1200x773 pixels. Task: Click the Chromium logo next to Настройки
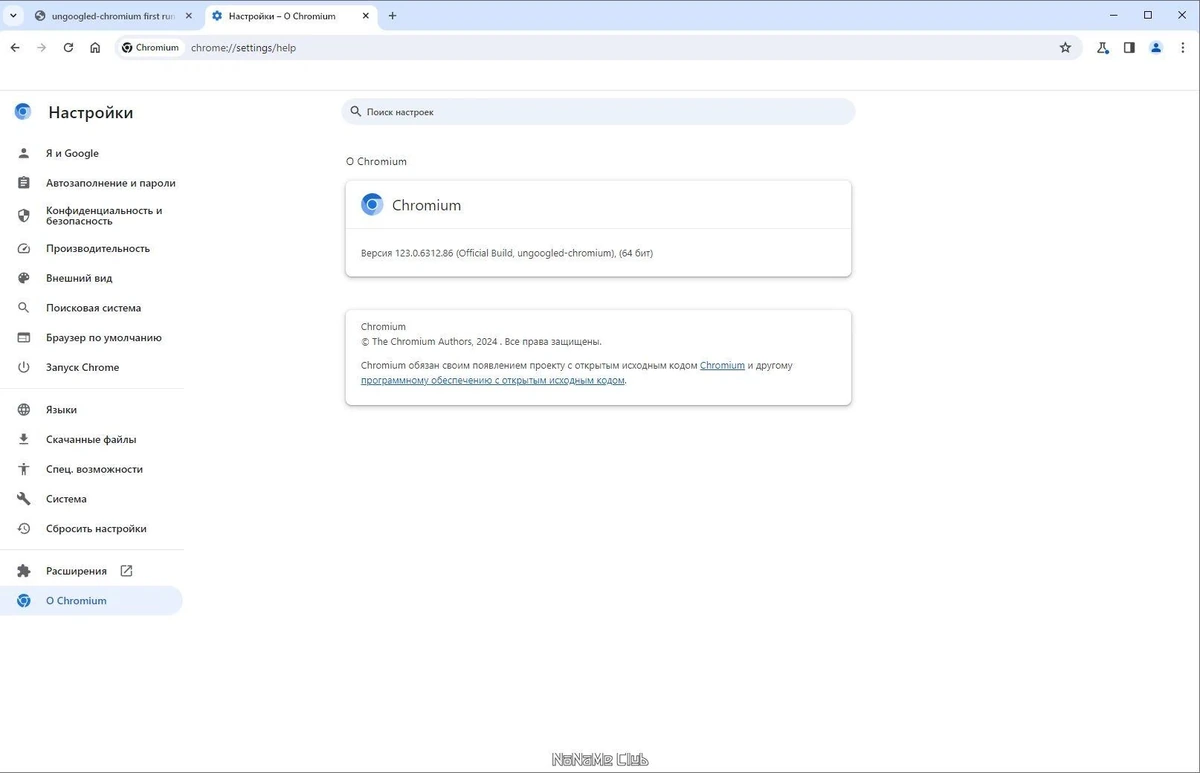click(x=23, y=112)
